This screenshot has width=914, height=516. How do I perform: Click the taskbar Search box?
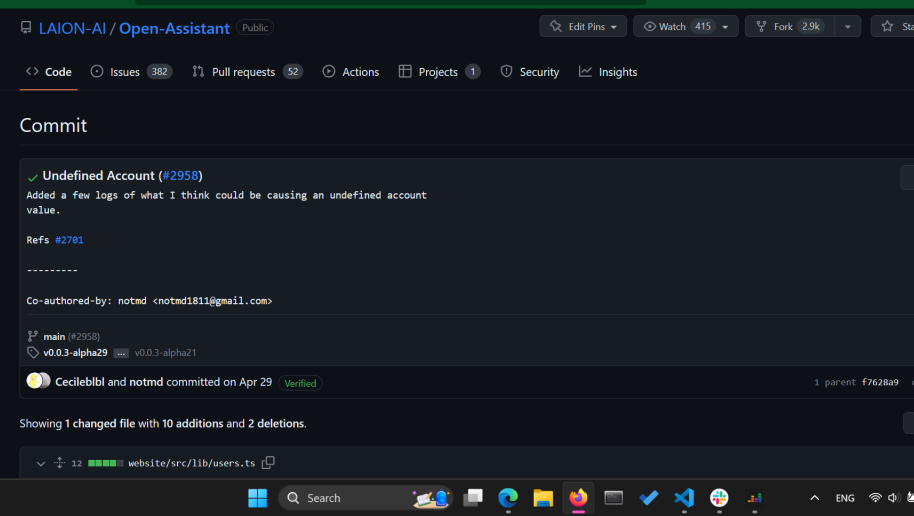point(365,498)
